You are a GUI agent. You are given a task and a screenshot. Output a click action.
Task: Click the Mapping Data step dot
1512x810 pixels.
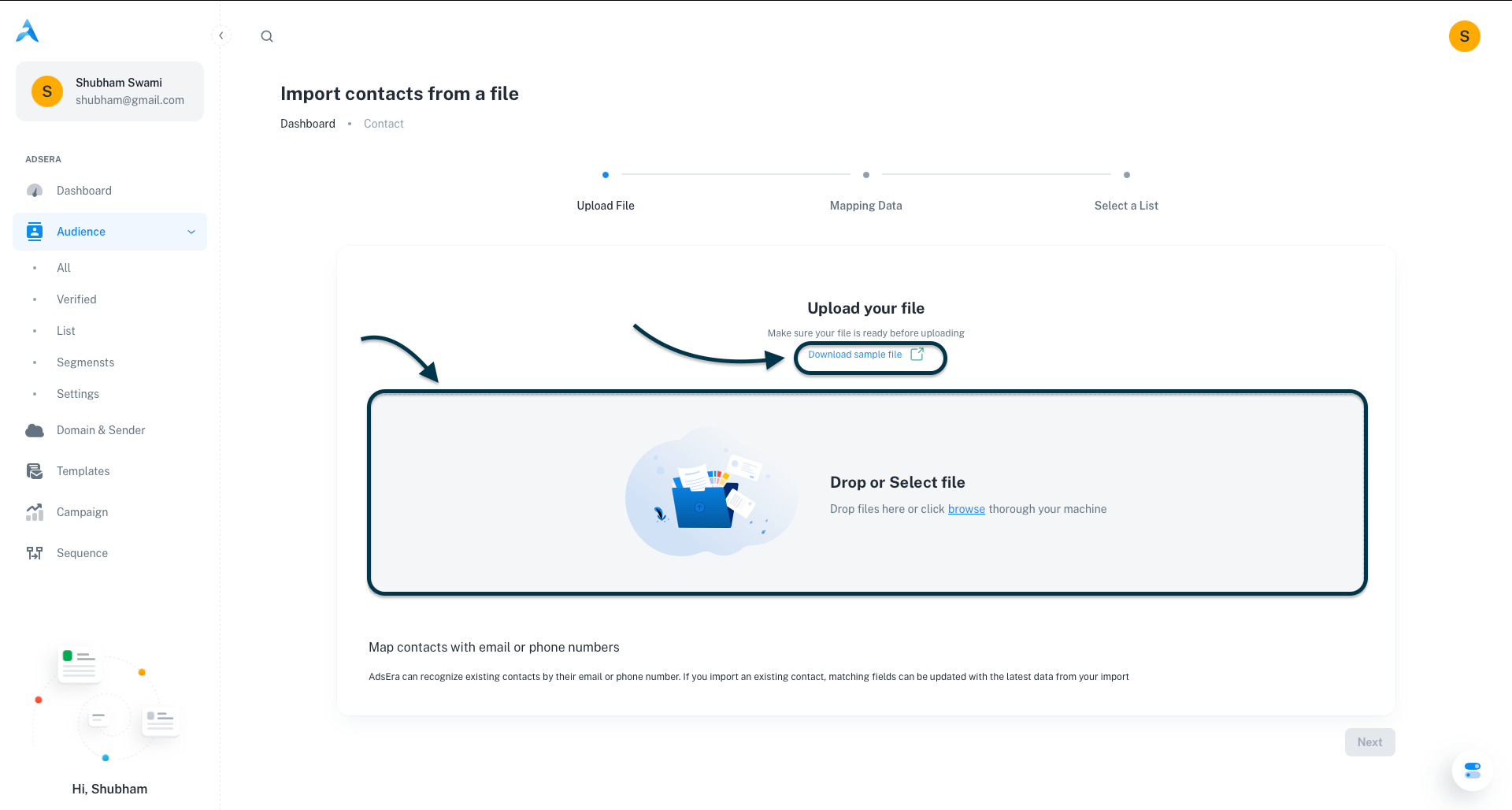click(866, 175)
